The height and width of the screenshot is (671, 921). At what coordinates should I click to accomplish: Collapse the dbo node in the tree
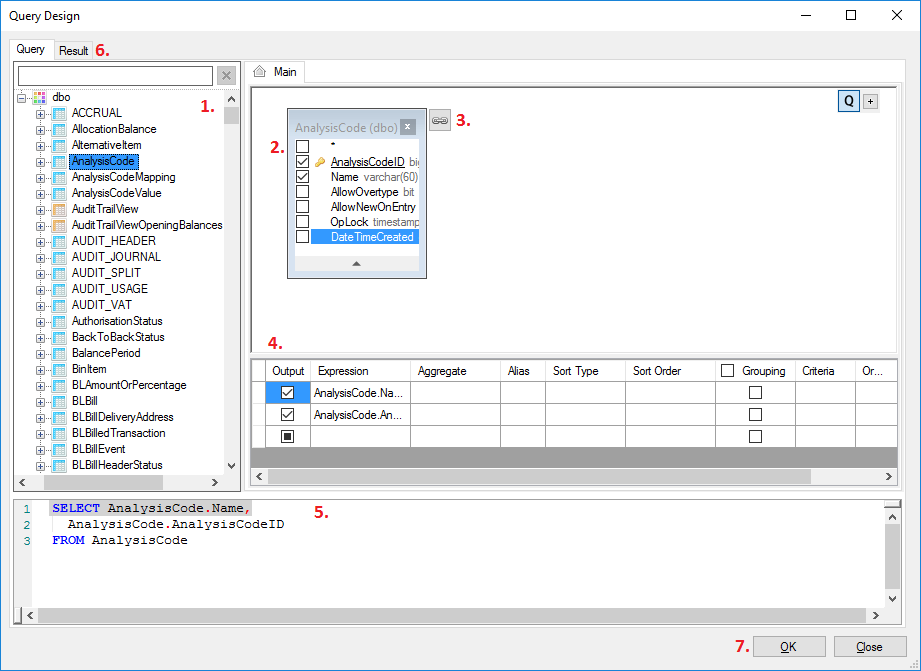21,97
